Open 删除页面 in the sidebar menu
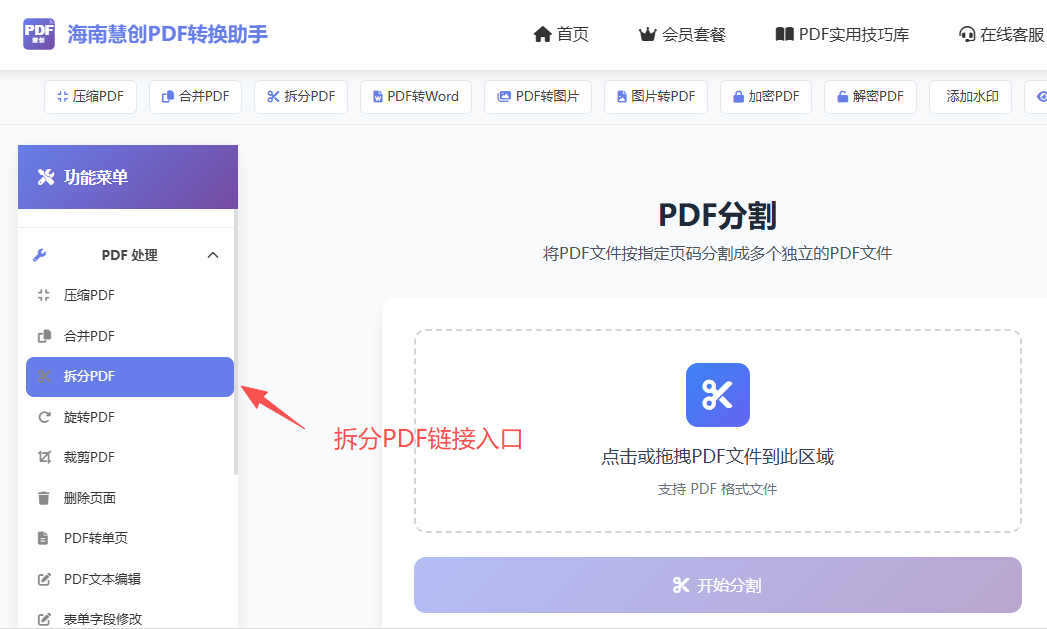This screenshot has width=1047, height=629. point(130,498)
